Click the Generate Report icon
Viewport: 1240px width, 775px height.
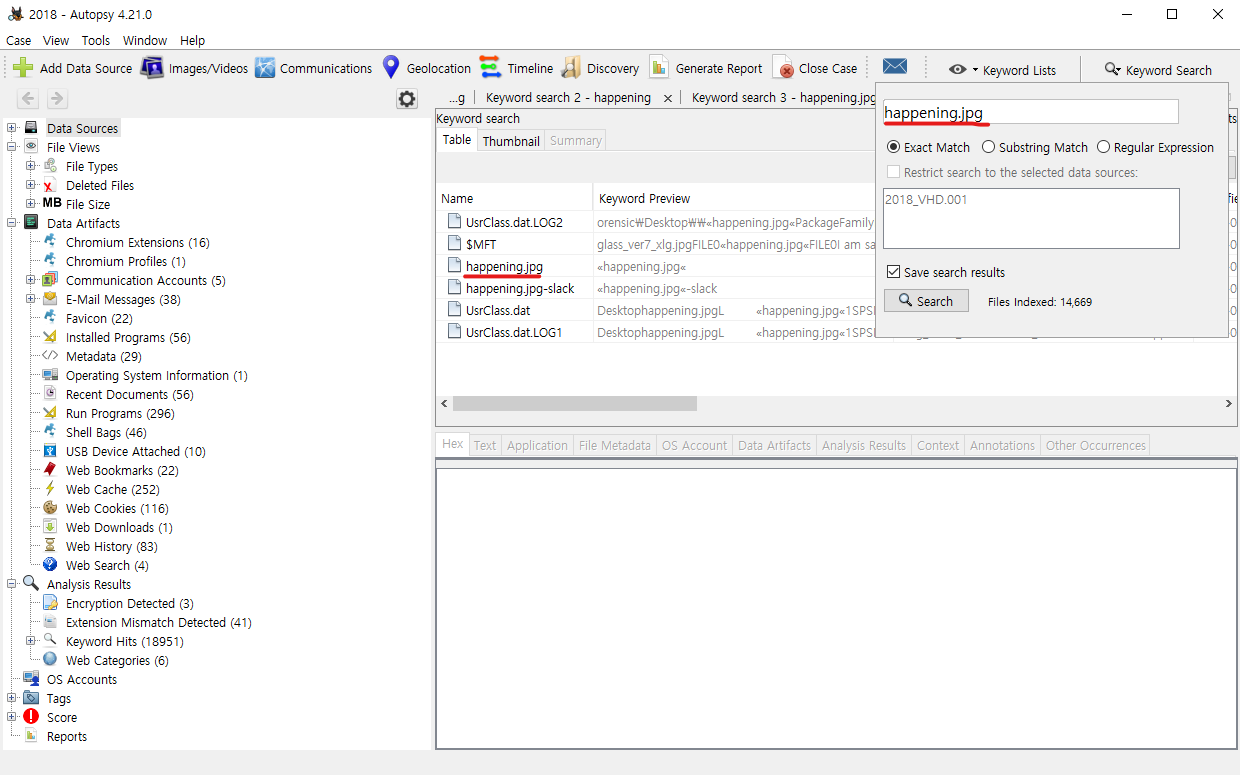(659, 68)
